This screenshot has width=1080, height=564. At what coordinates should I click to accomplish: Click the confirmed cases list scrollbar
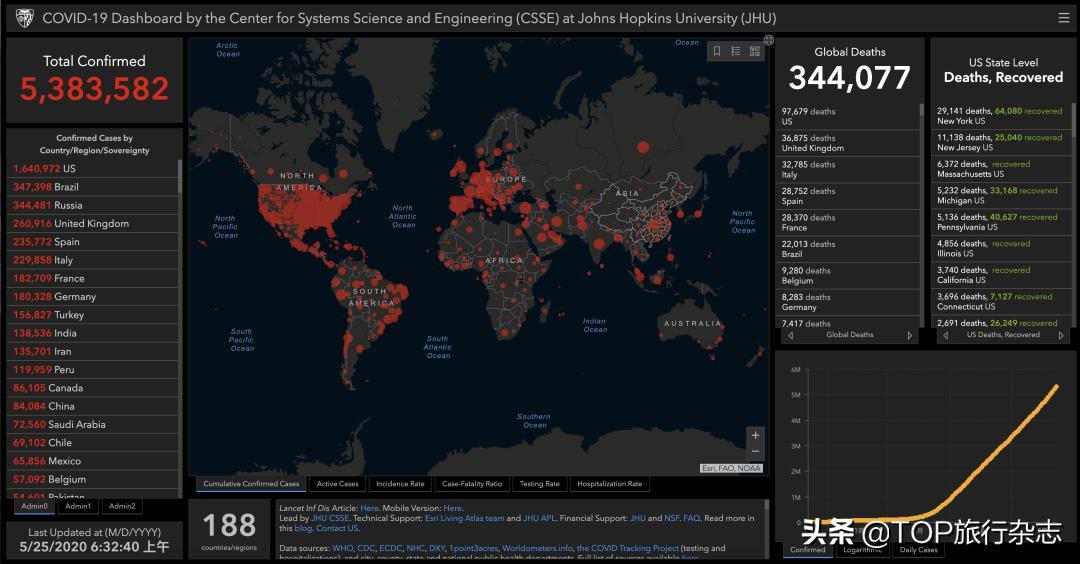[180, 176]
